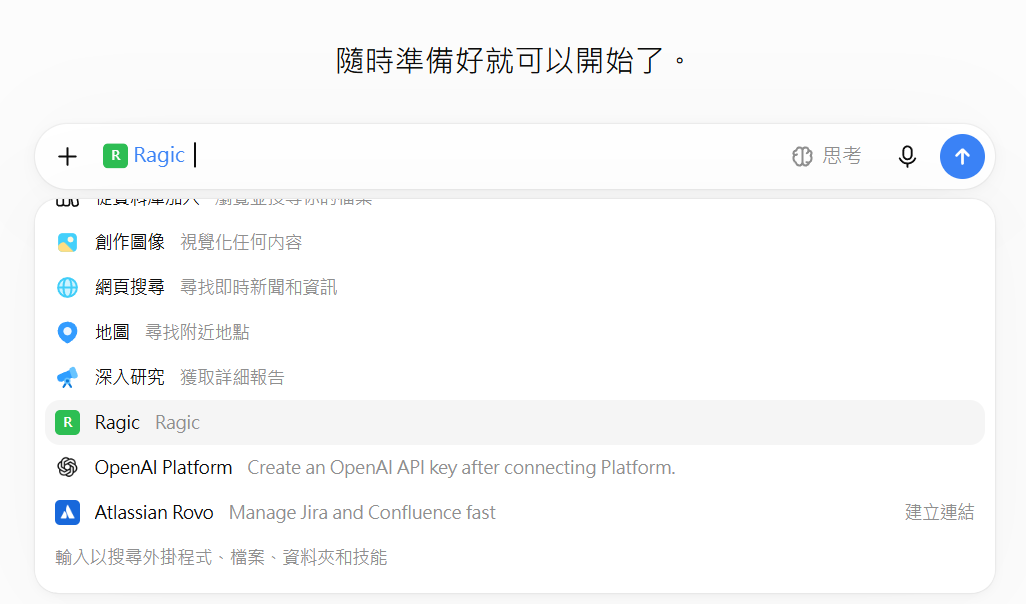Viewport: 1026px width, 604px height.
Task: Select the 網頁搜尋 menu entry
Action: point(514,287)
